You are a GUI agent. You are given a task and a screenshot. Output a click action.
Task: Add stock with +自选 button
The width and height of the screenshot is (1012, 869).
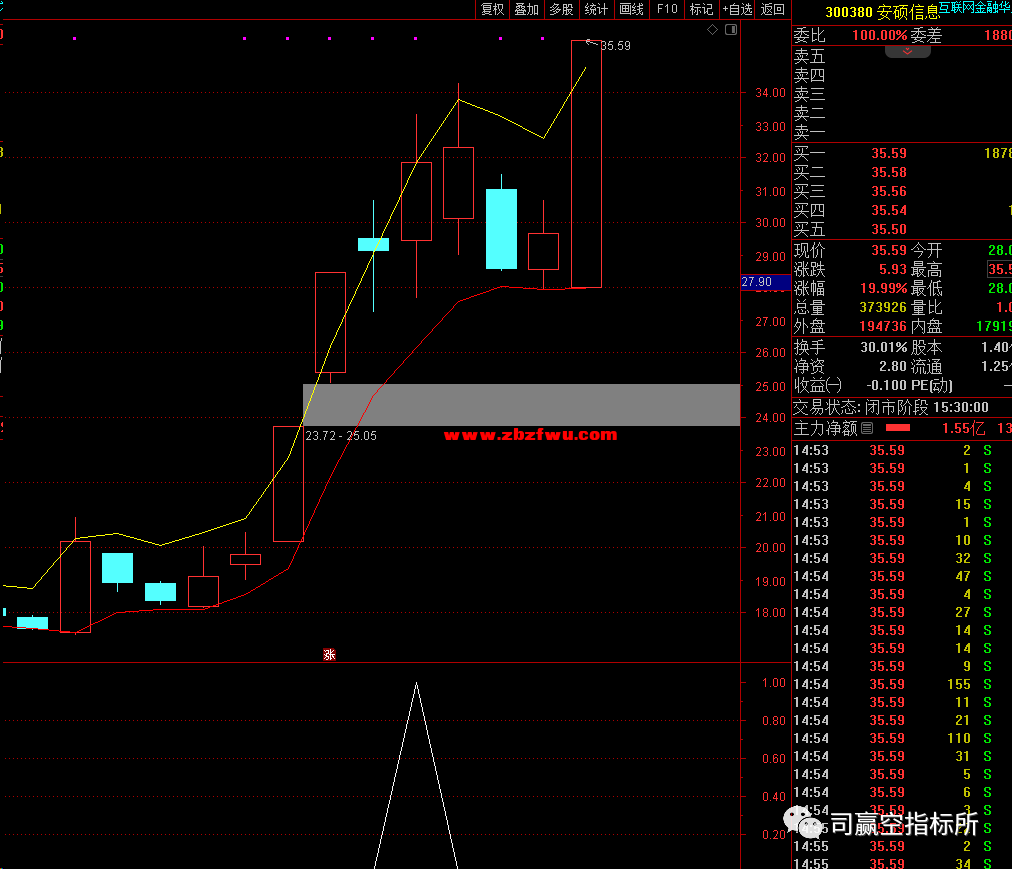[738, 9]
